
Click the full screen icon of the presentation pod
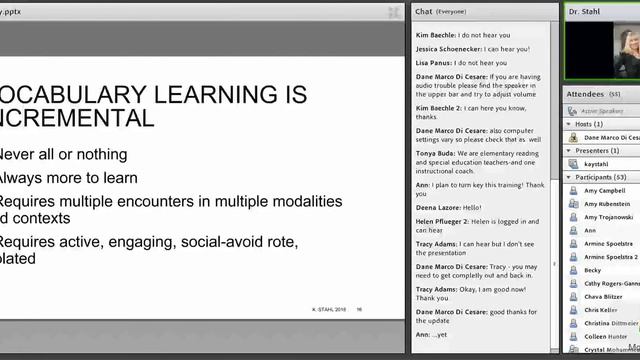(x=394, y=12)
